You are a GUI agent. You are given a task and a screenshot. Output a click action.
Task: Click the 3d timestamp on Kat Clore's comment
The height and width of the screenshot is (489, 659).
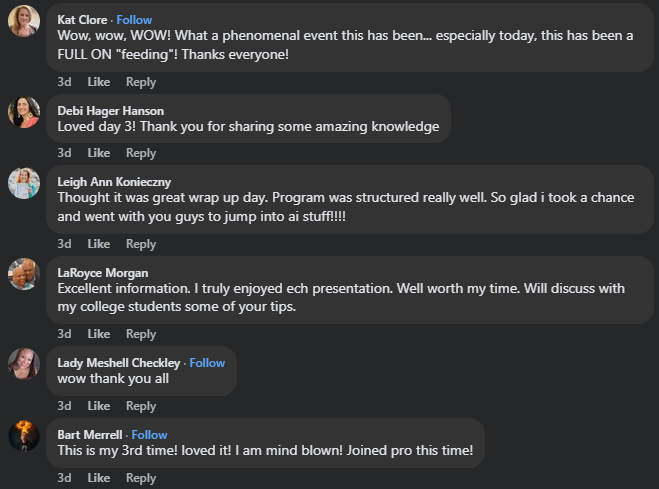point(64,82)
